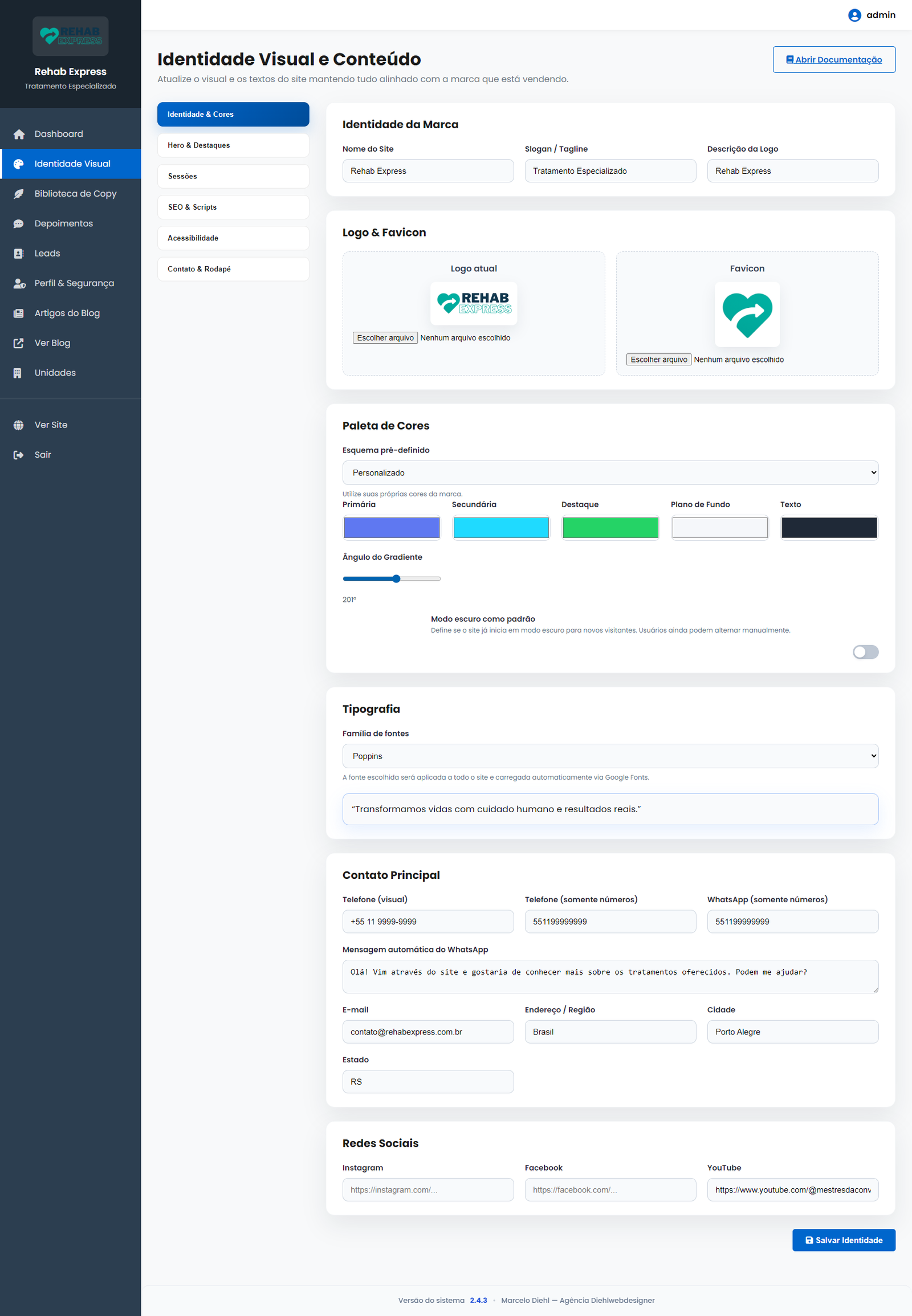Click the Ângulo do Gradiente slider

(x=392, y=579)
